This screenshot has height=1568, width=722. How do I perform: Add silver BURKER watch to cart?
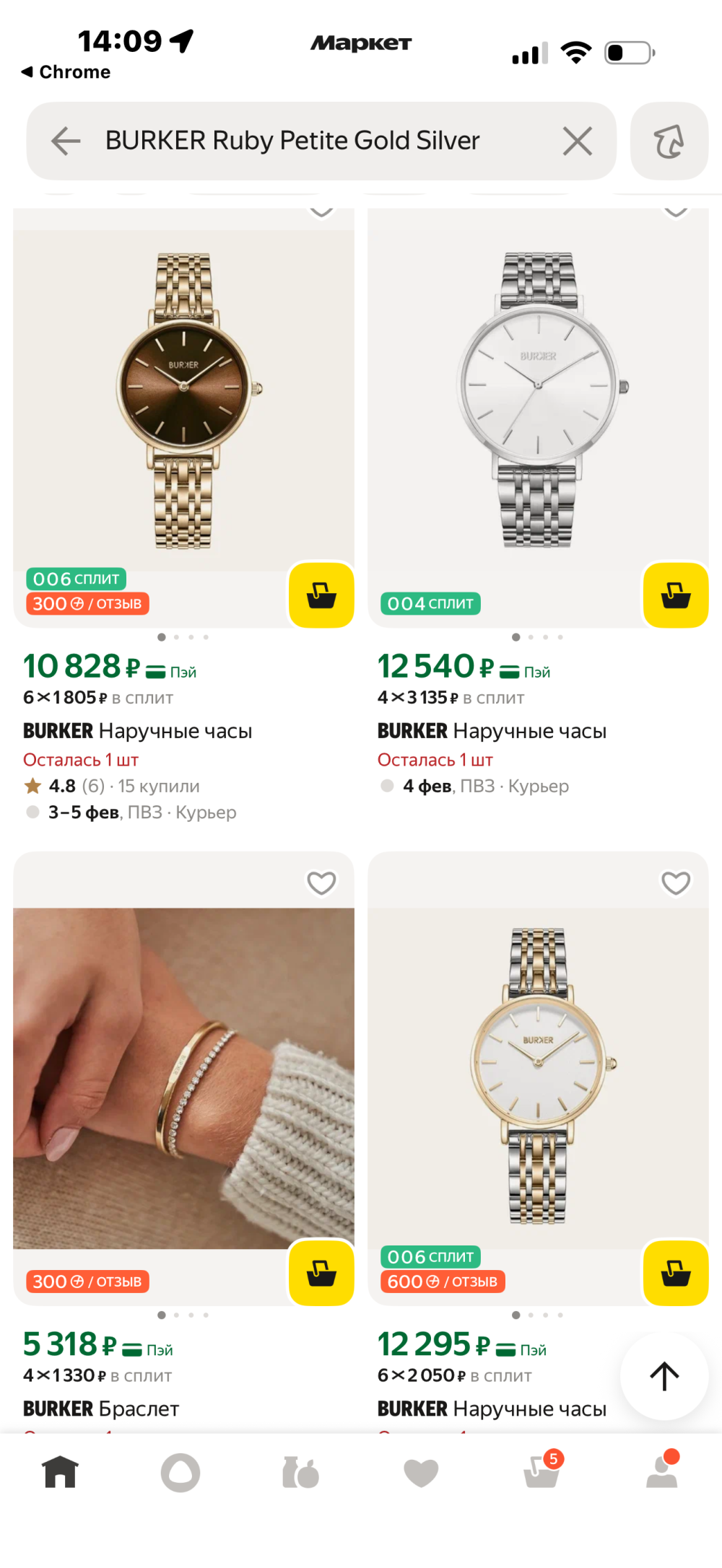pos(676,595)
